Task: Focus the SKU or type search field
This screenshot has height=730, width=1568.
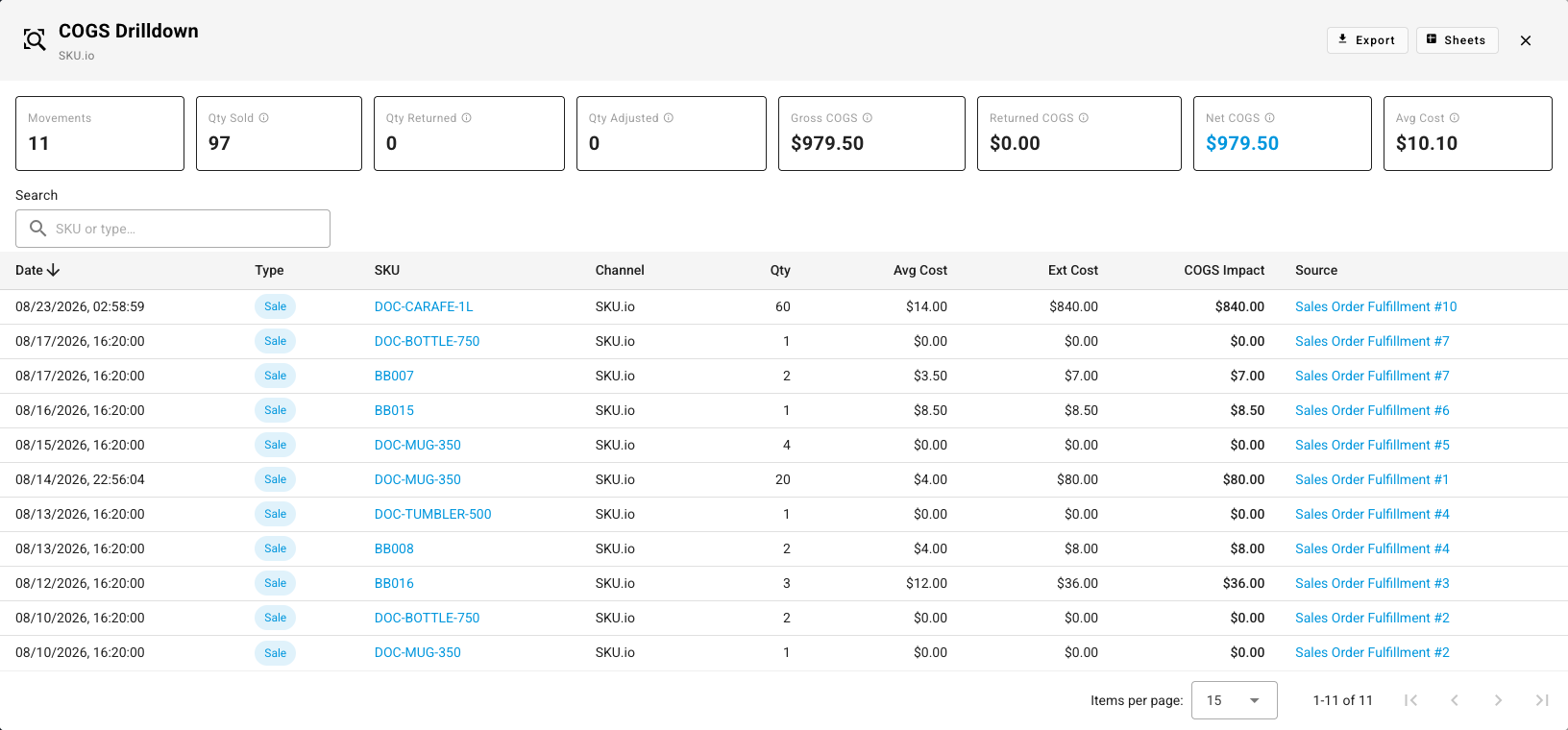Action: [x=173, y=229]
